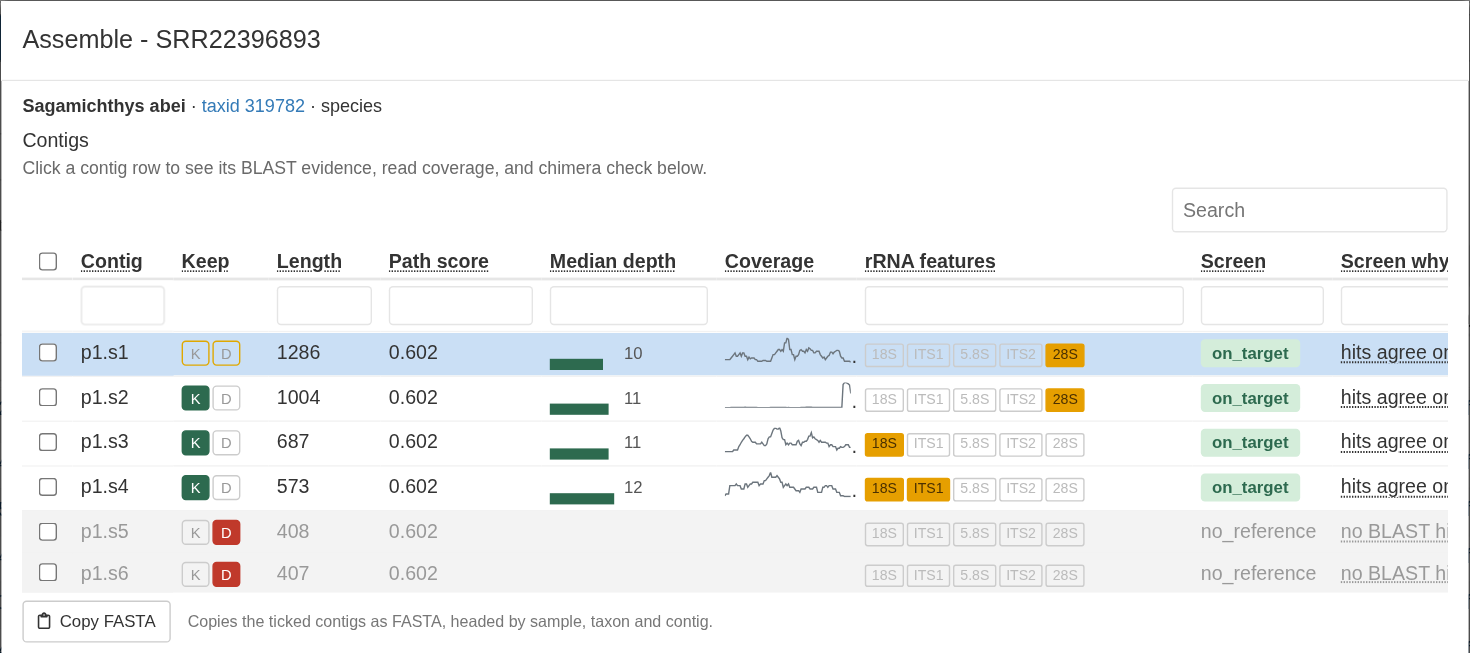Open the taxid 319782 link
Image resolution: width=1470 pixels, height=653 pixels.
(253, 106)
